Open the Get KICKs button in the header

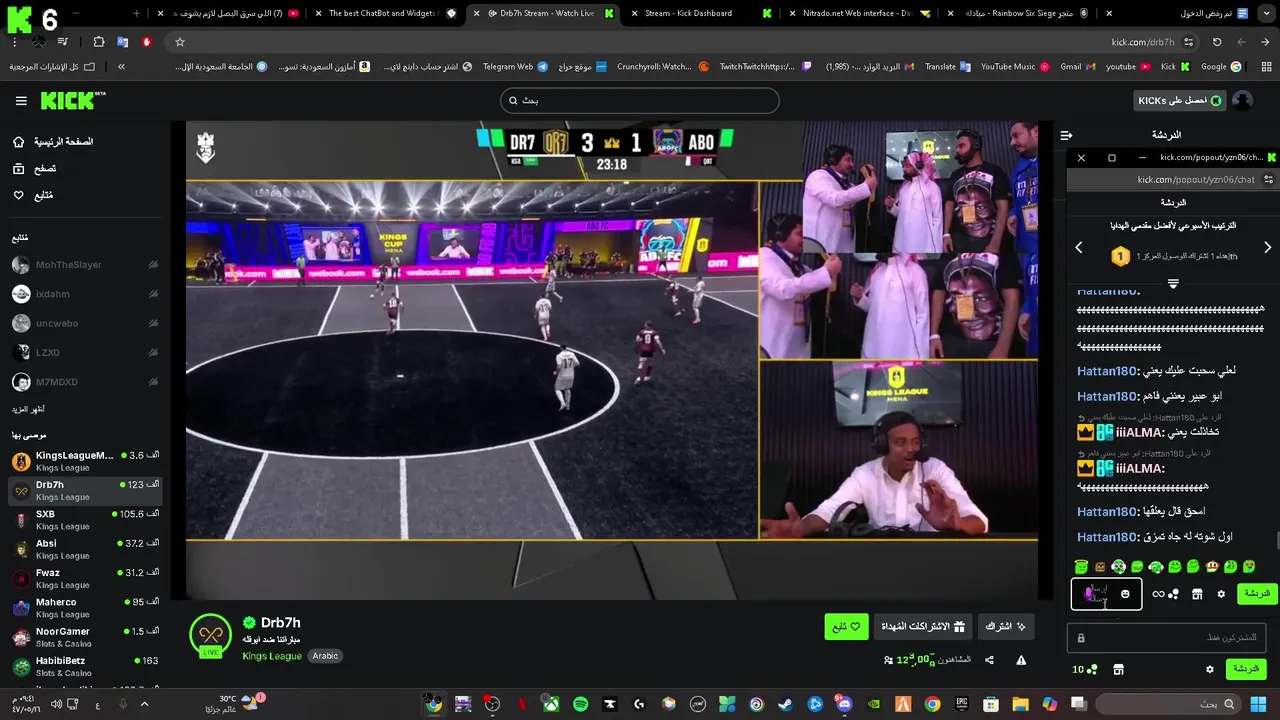(1180, 100)
